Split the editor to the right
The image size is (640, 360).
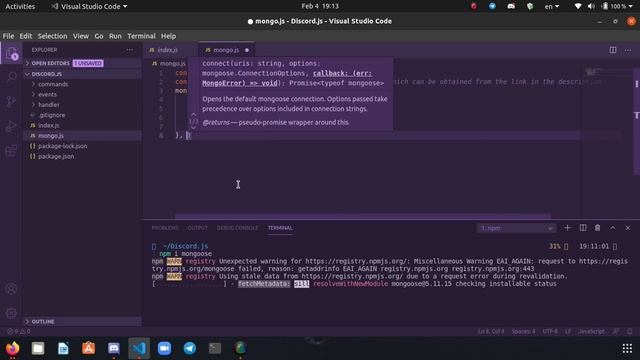click(x=613, y=50)
